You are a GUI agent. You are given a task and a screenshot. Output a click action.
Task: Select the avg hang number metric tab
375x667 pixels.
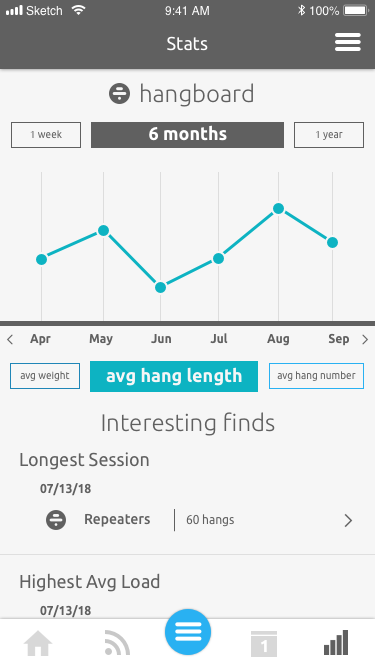tap(316, 376)
